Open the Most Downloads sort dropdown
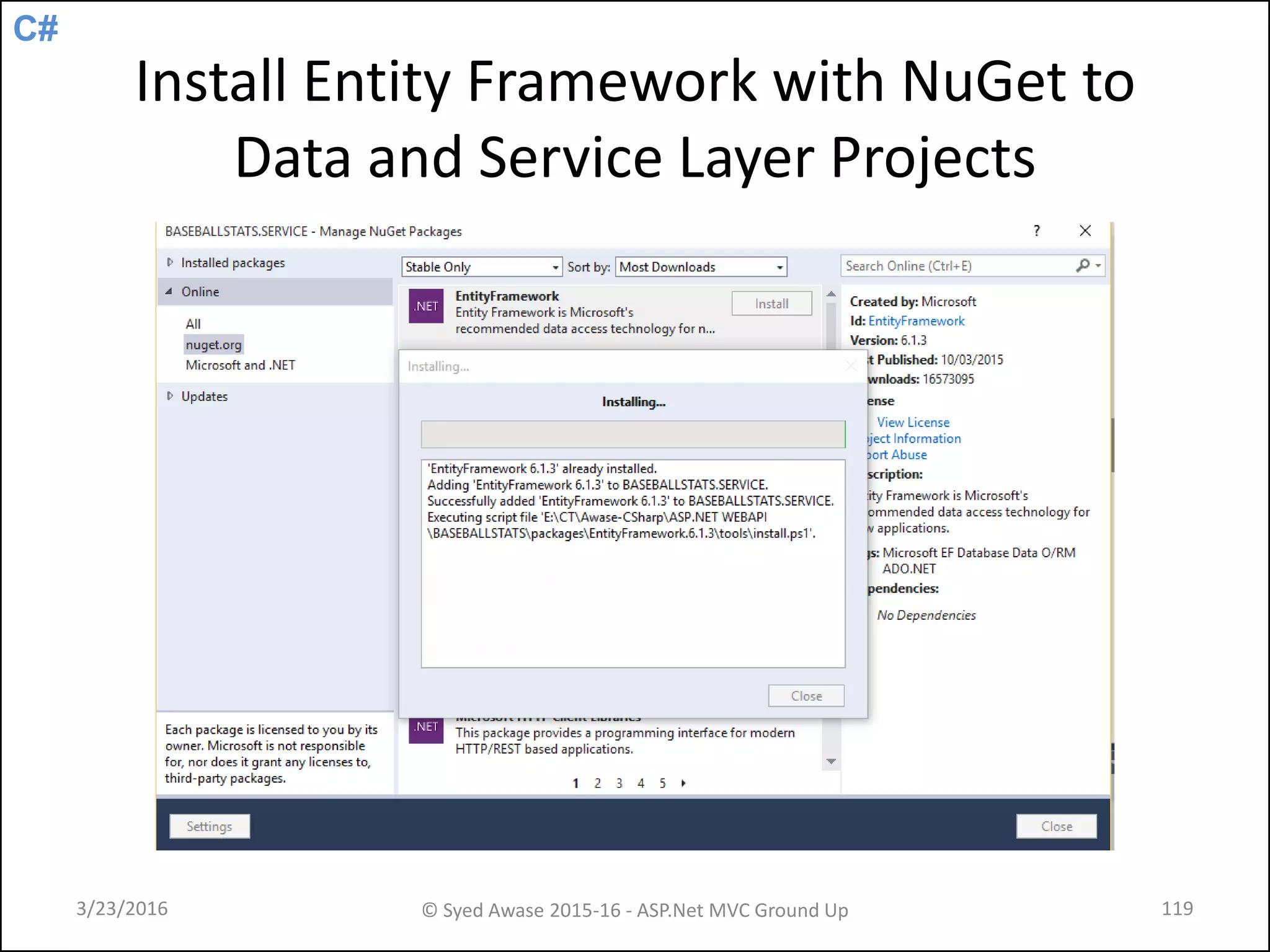Screen dimensions: 1270x952 tap(701, 267)
